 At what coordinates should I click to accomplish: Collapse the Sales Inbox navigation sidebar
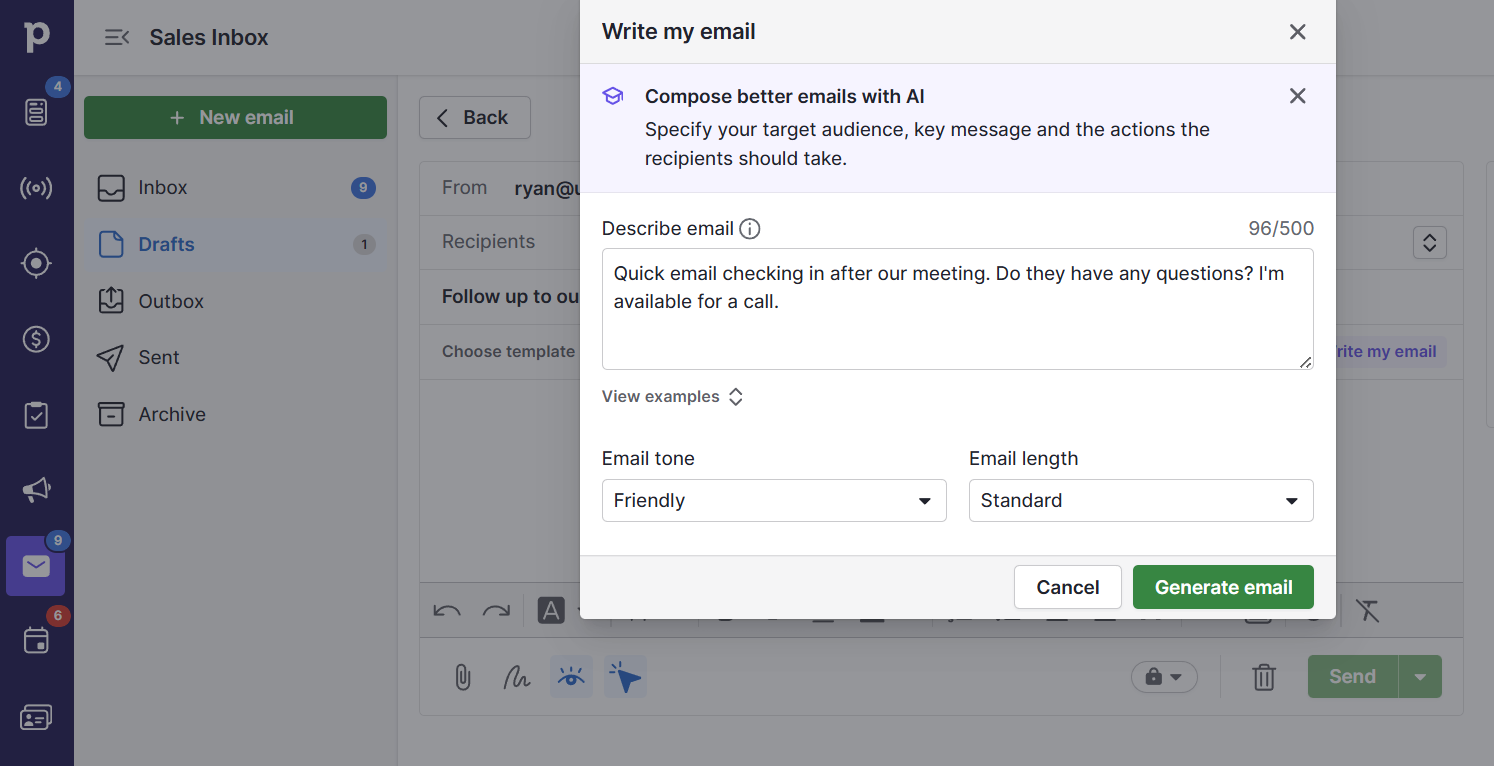pyautogui.click(x=116, y=37)
